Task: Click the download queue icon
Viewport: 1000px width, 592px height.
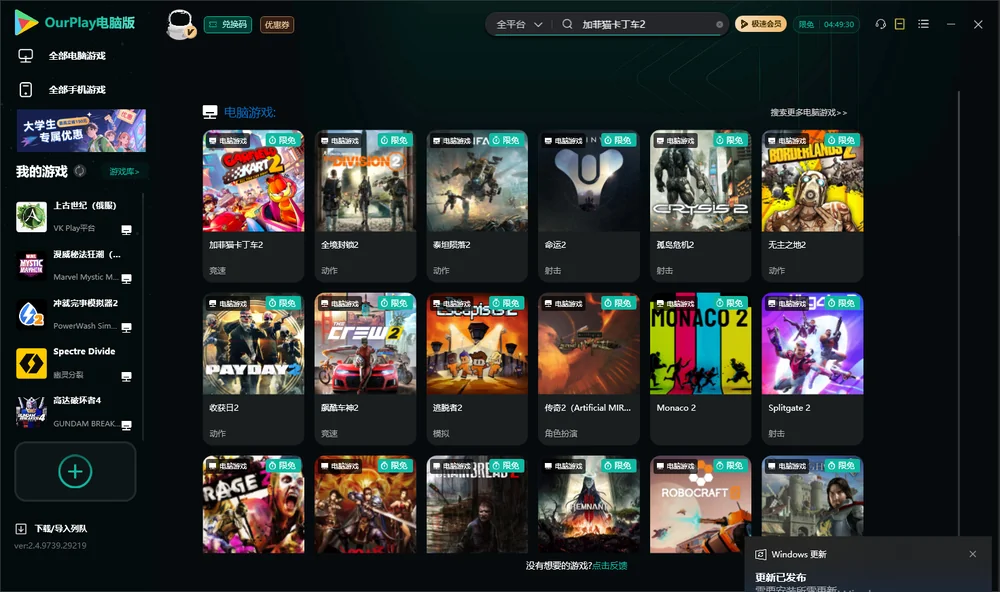Action: [x=21, y=529]
